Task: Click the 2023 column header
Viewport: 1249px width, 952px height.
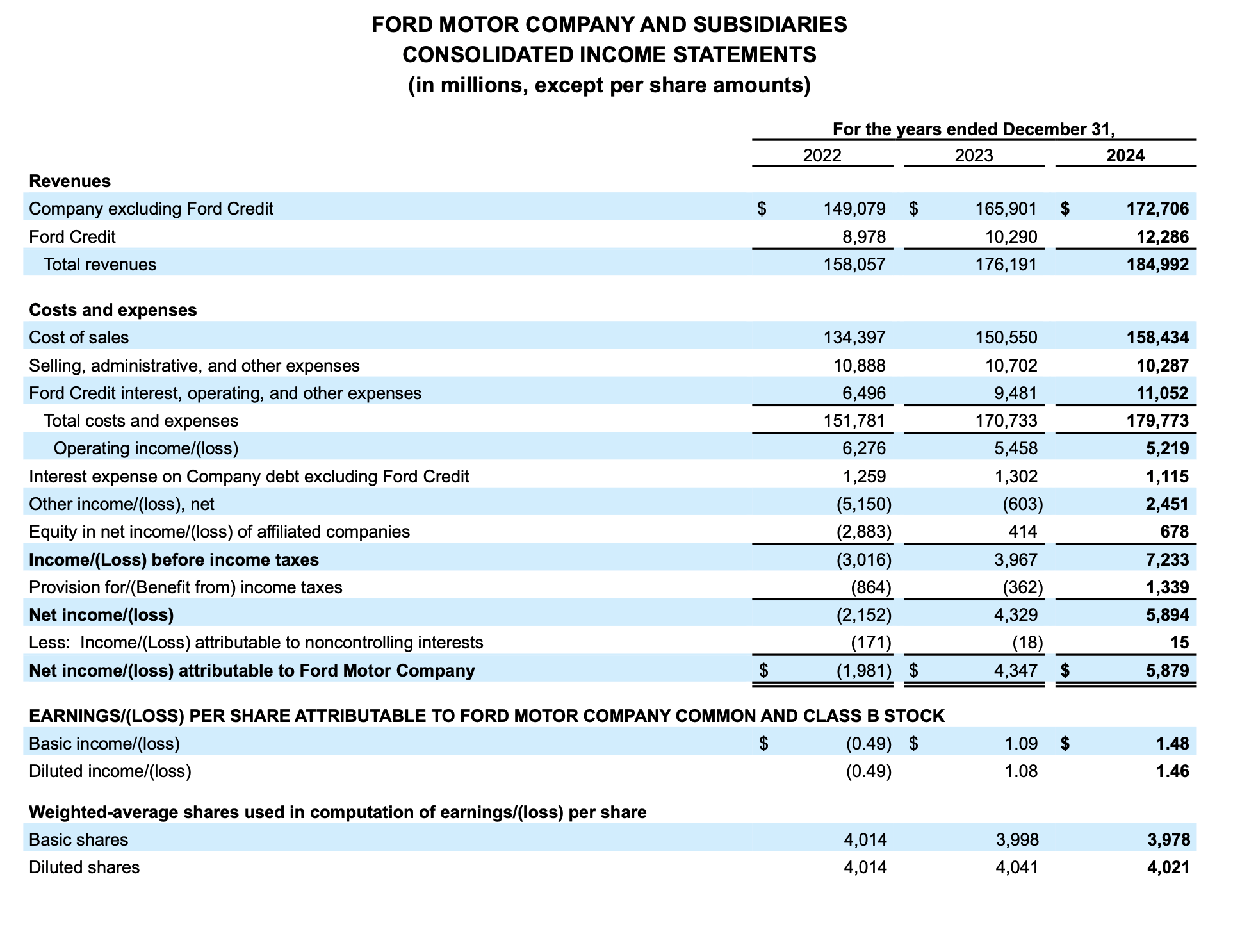Action: (974, 156)
